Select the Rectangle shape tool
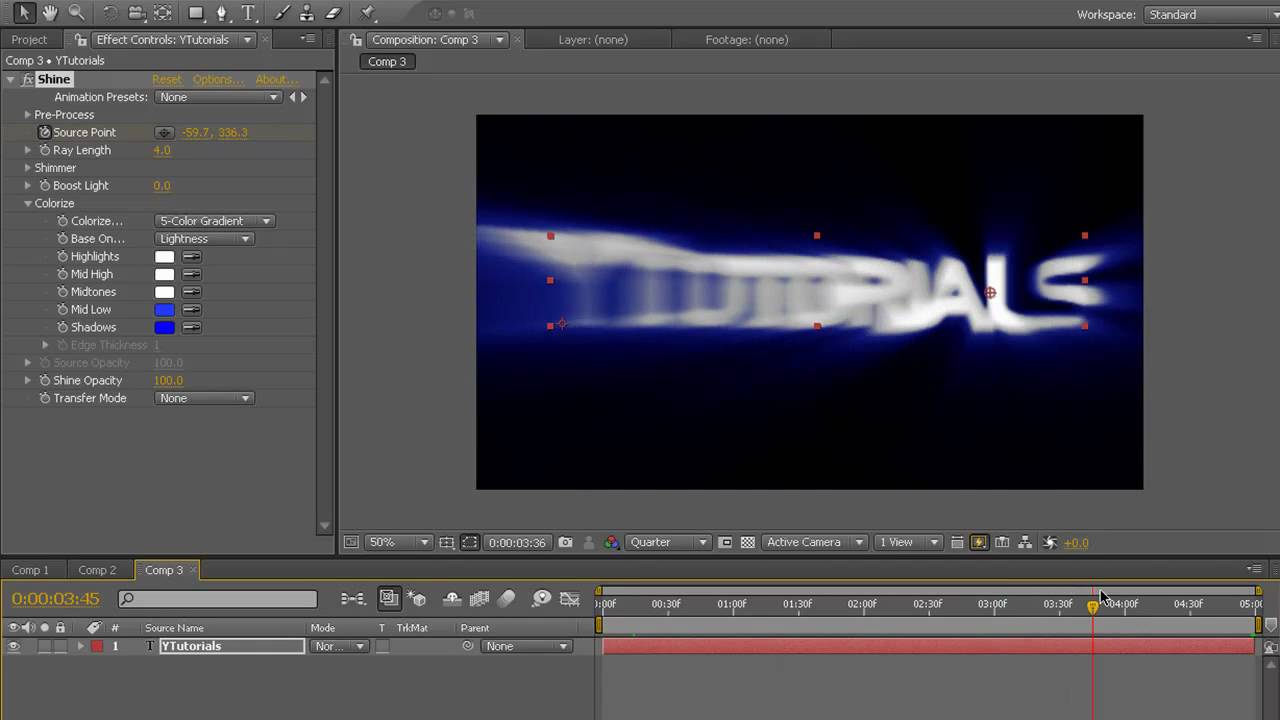This screenshot has height=720, width=1280. [x=196, y=13]
